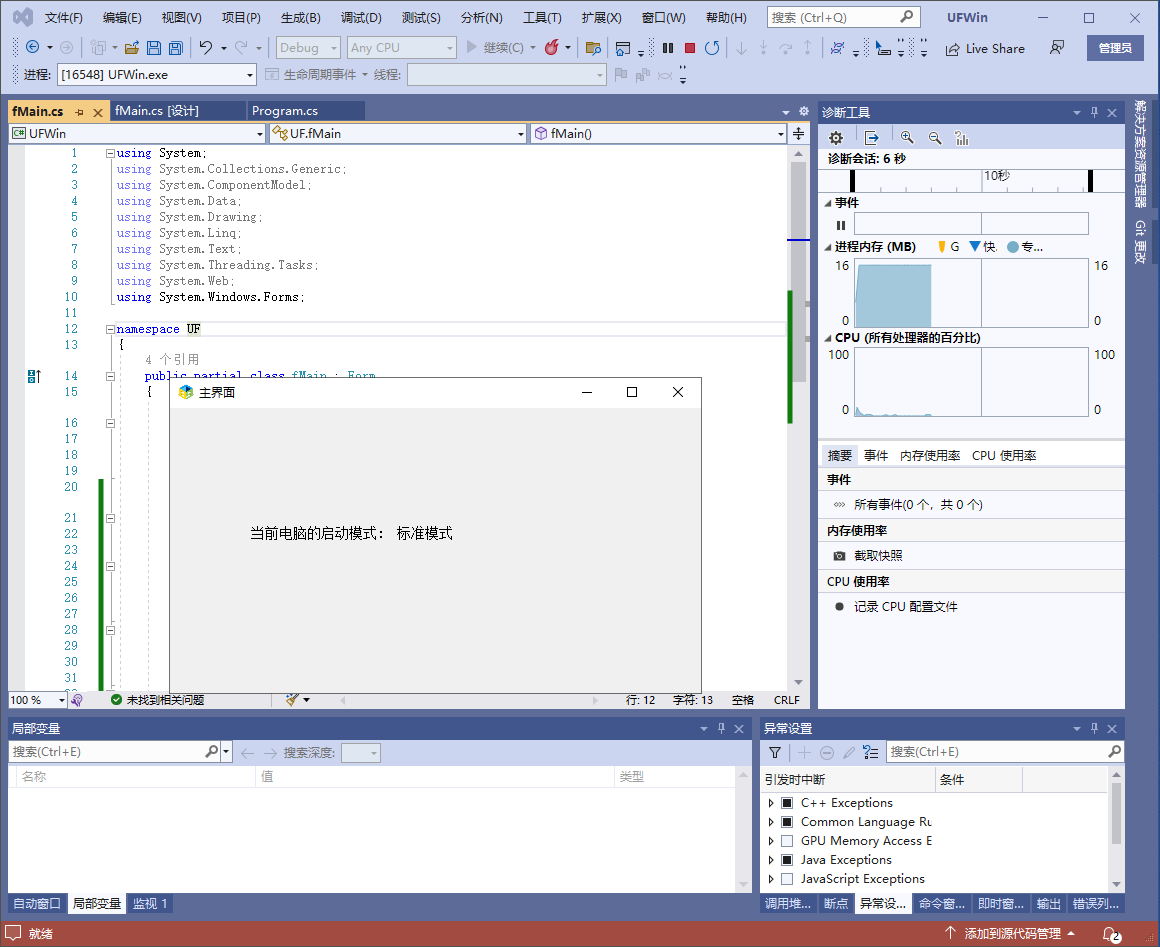Save the current file with disk icon

pyautogui.click(x=154, y=48)
